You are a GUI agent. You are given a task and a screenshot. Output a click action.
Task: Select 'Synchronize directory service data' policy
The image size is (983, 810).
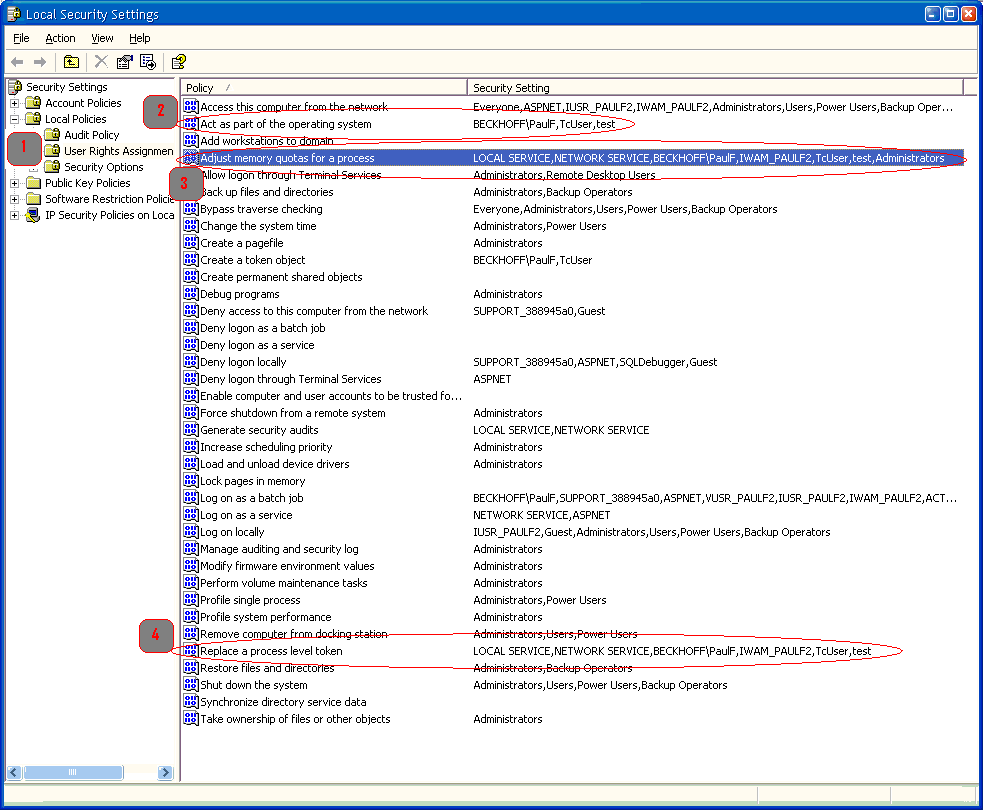[x=283, y=702]
